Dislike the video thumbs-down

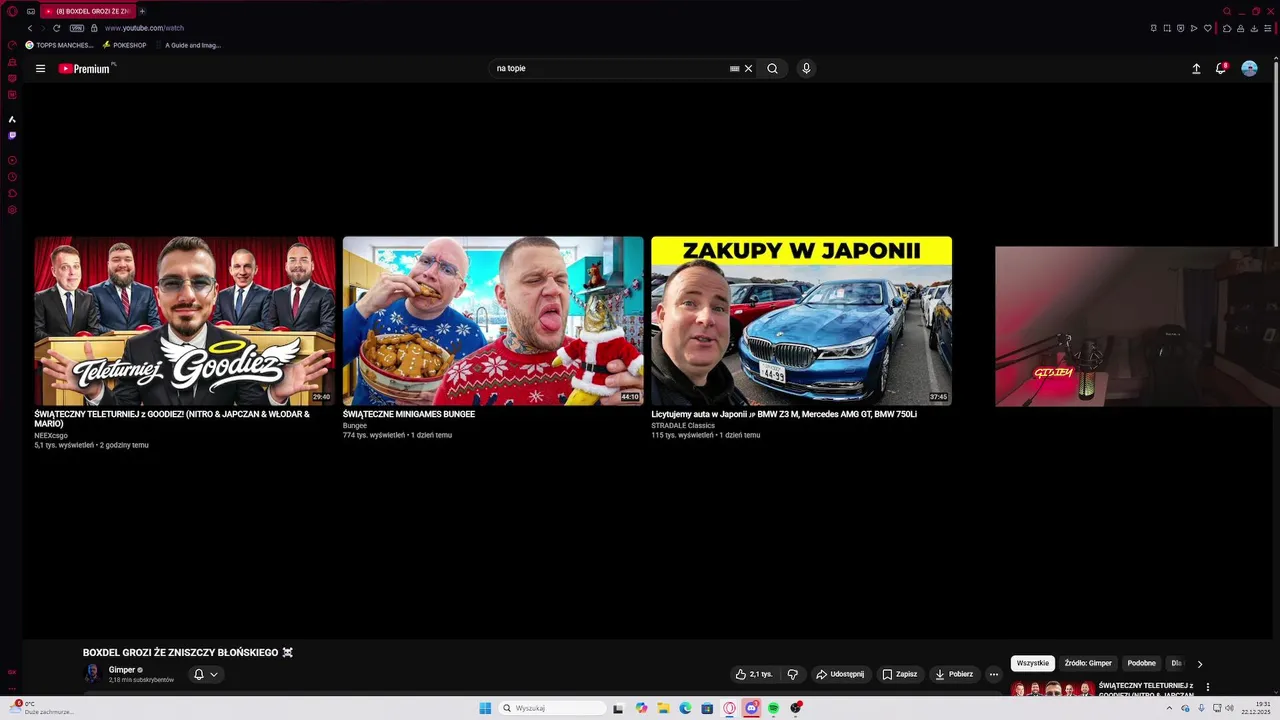[x=793, y=674]
